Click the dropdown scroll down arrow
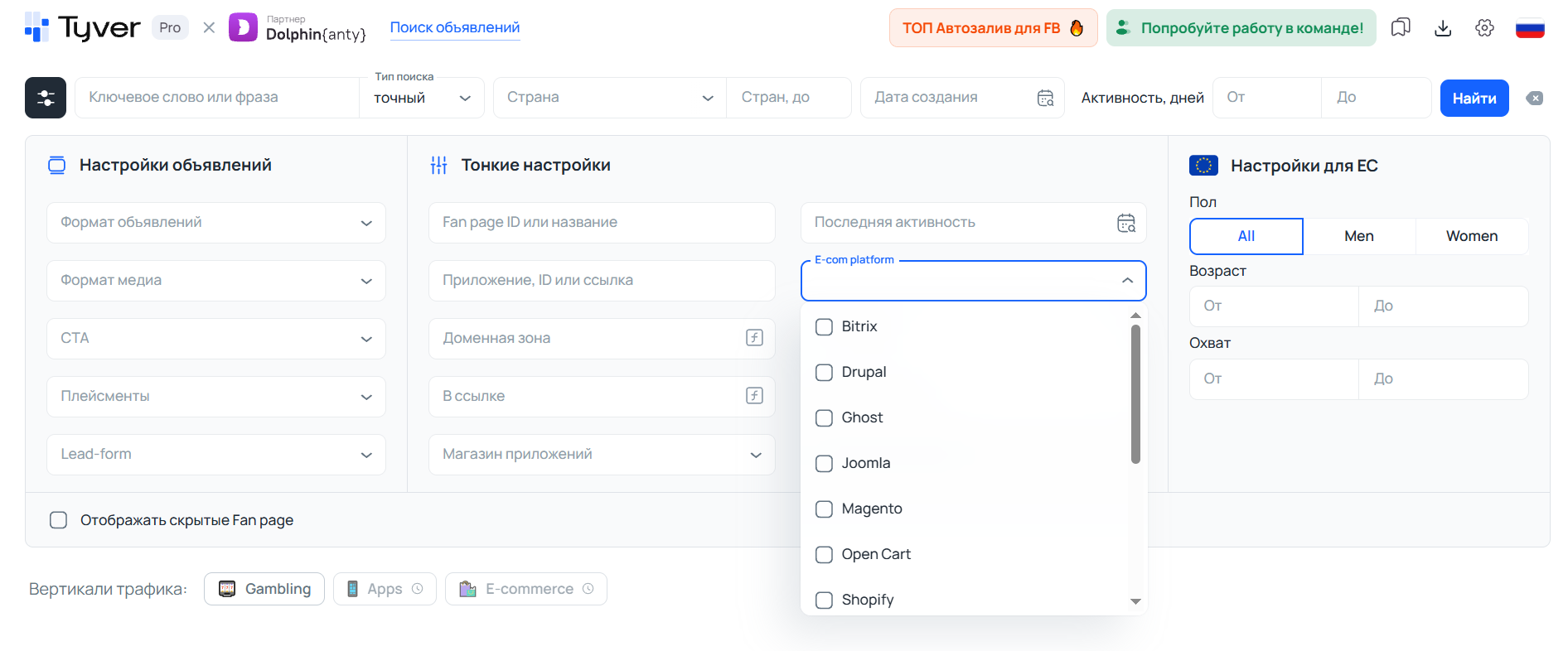 click(x=1135, y=601)
